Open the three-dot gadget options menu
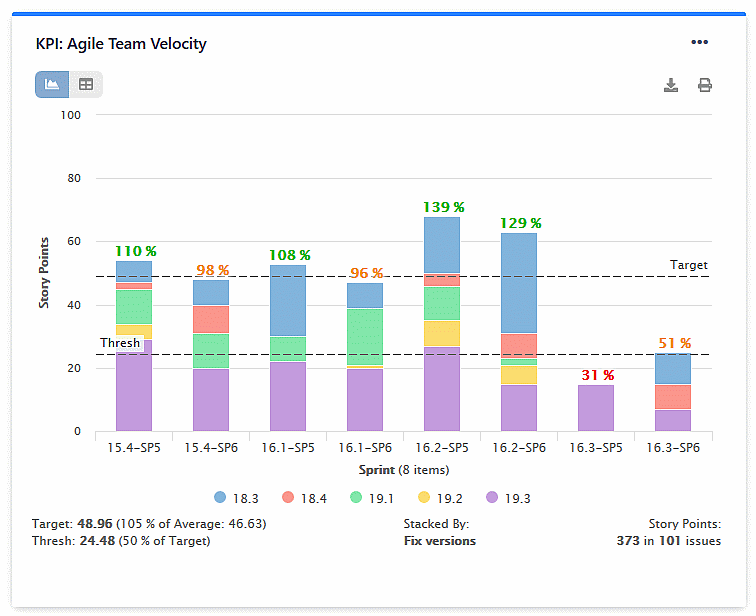The height and width of the screenshot is (616, 756). 699,42
